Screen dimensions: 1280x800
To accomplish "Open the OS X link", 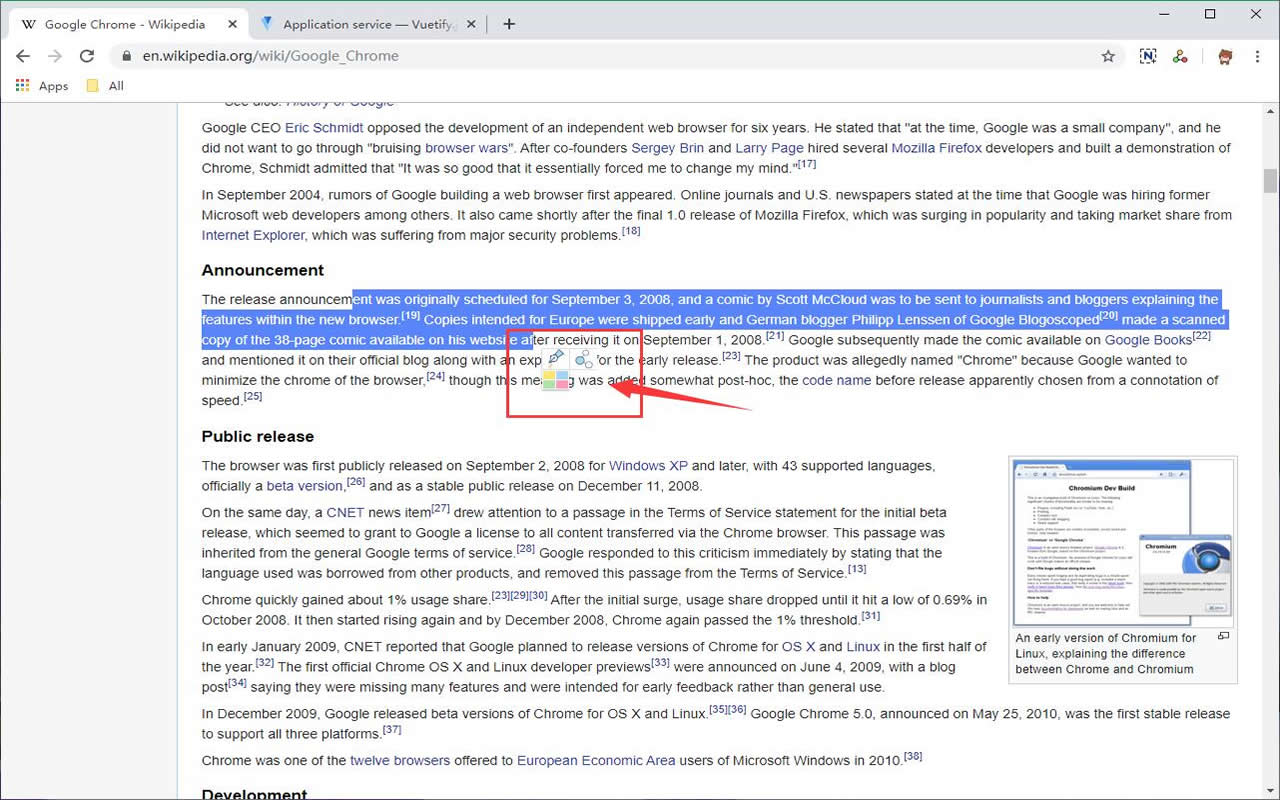I will (798, 647).
